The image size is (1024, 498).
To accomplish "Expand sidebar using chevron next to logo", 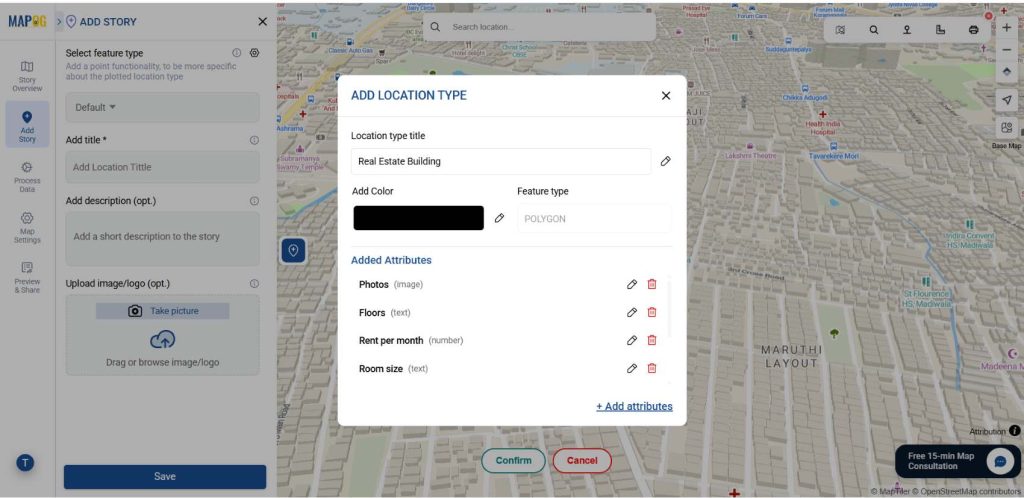I will click(x=59, y=21).
